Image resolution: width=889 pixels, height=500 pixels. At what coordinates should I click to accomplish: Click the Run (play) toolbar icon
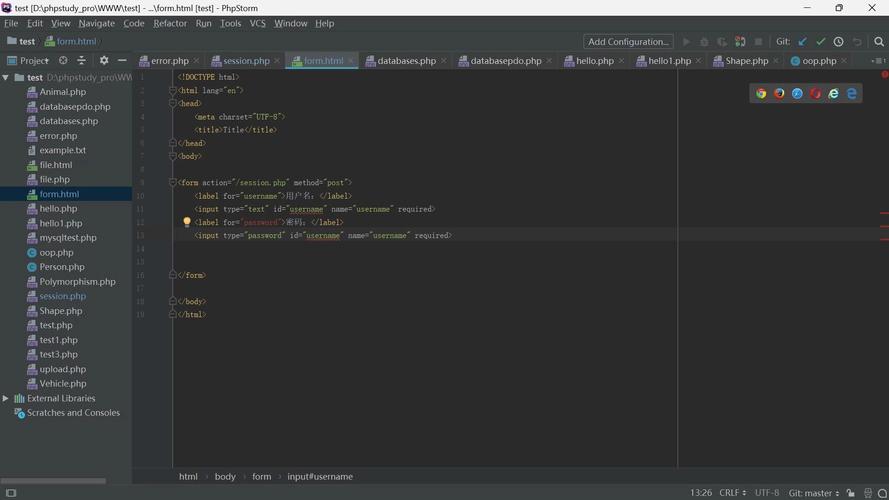pyautogui.click(x=686, y=41)
